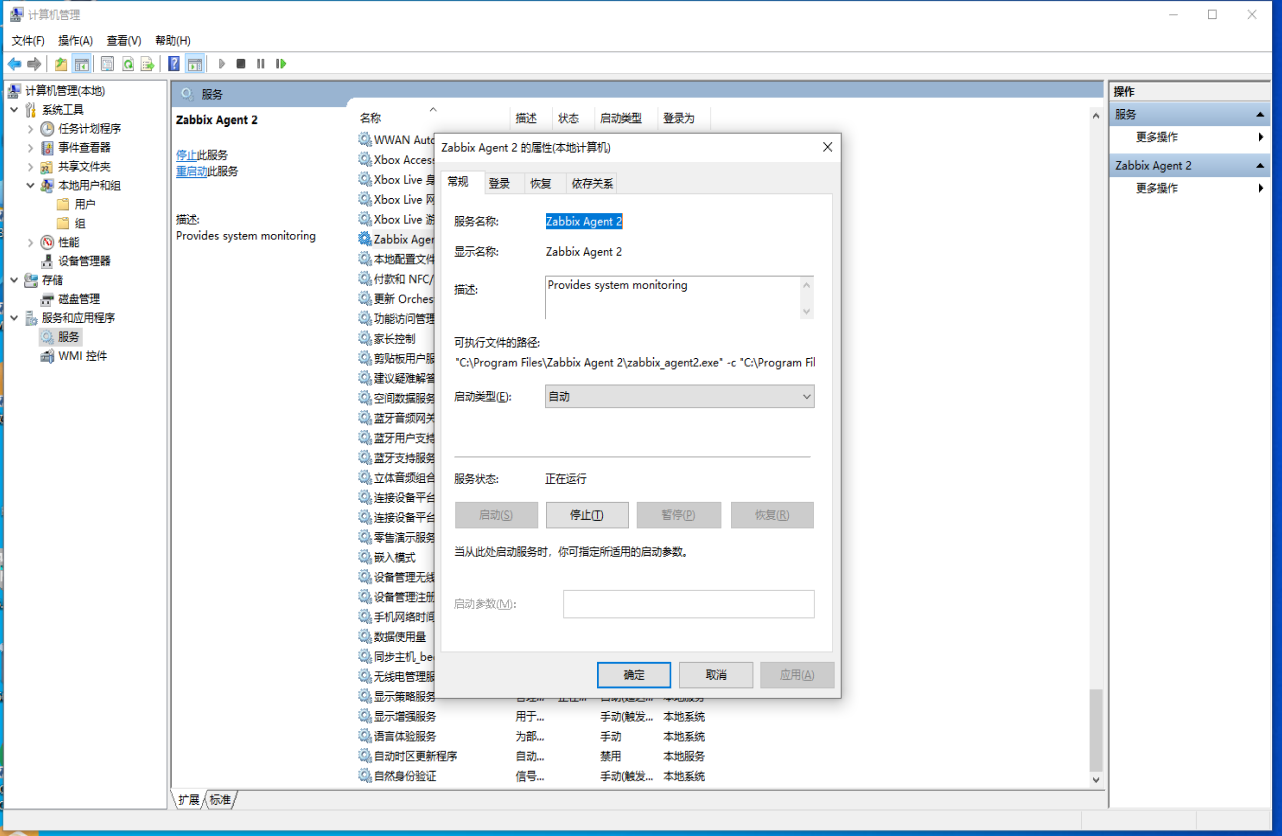Screen dimensions: 1282x836
Task: Click the Export list toolbar icon
Action: tap(147, 64)
